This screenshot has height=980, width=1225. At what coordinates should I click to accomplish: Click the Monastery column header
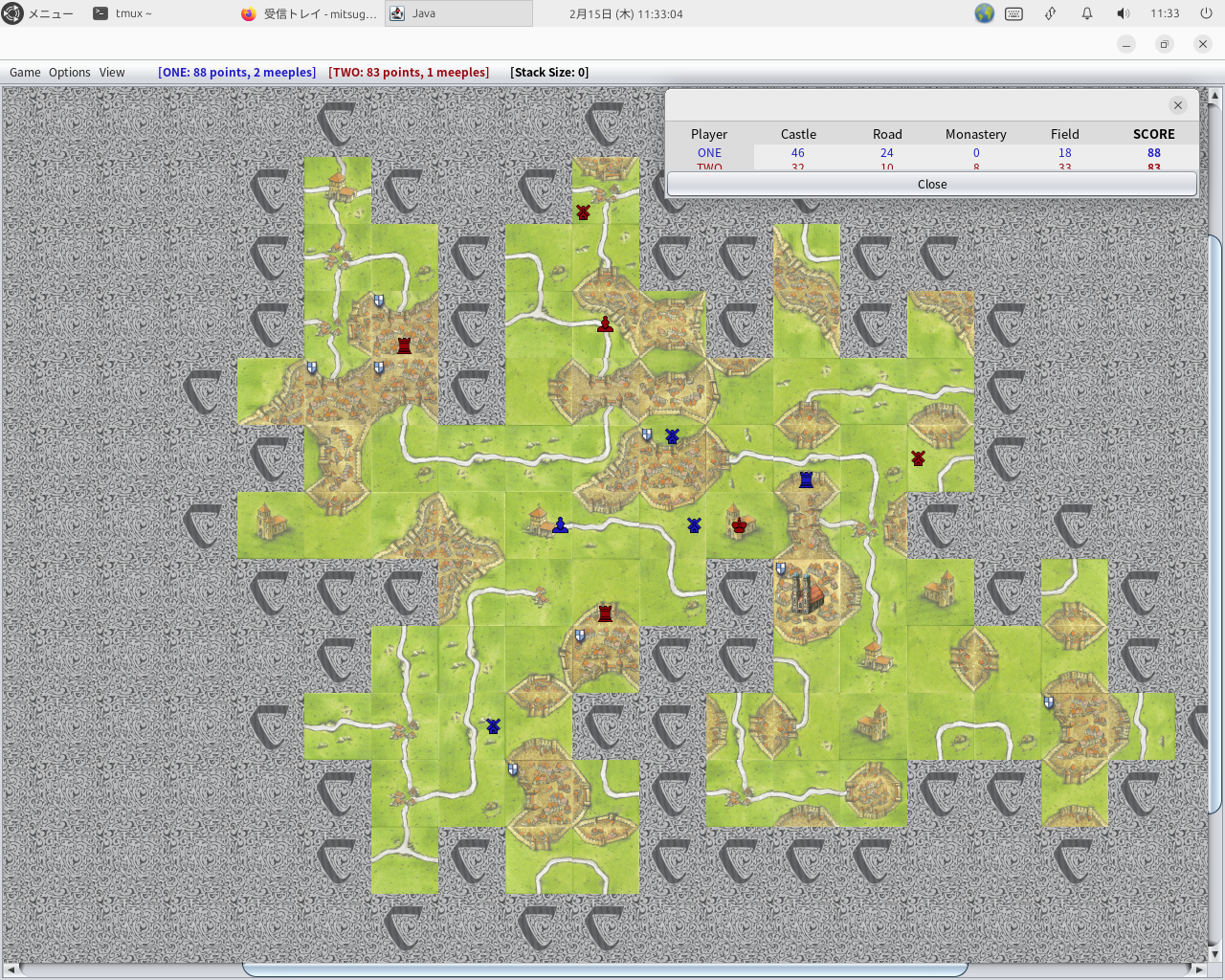[x=976, y=134]
